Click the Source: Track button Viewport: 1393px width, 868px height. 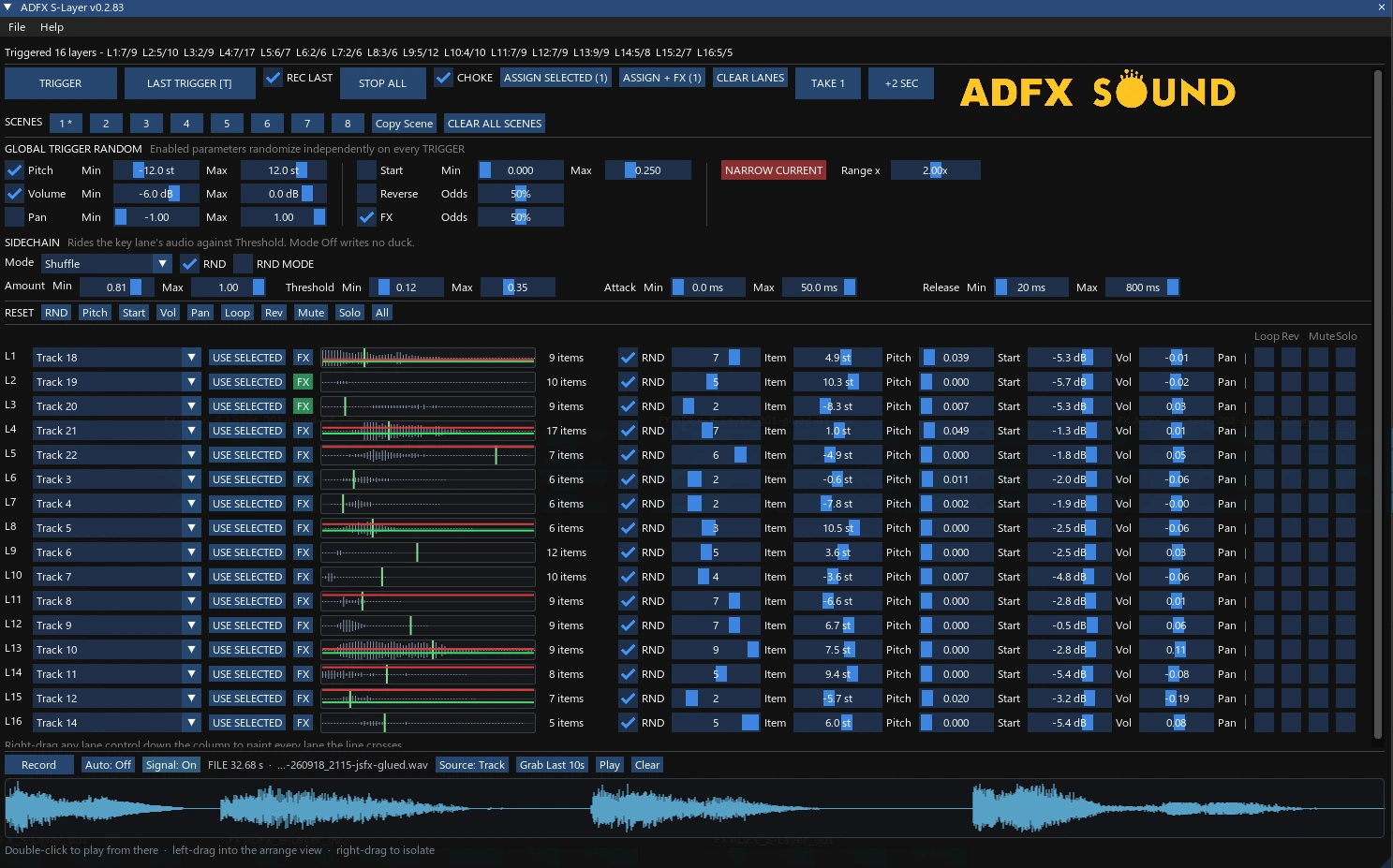tap(472, 765)
